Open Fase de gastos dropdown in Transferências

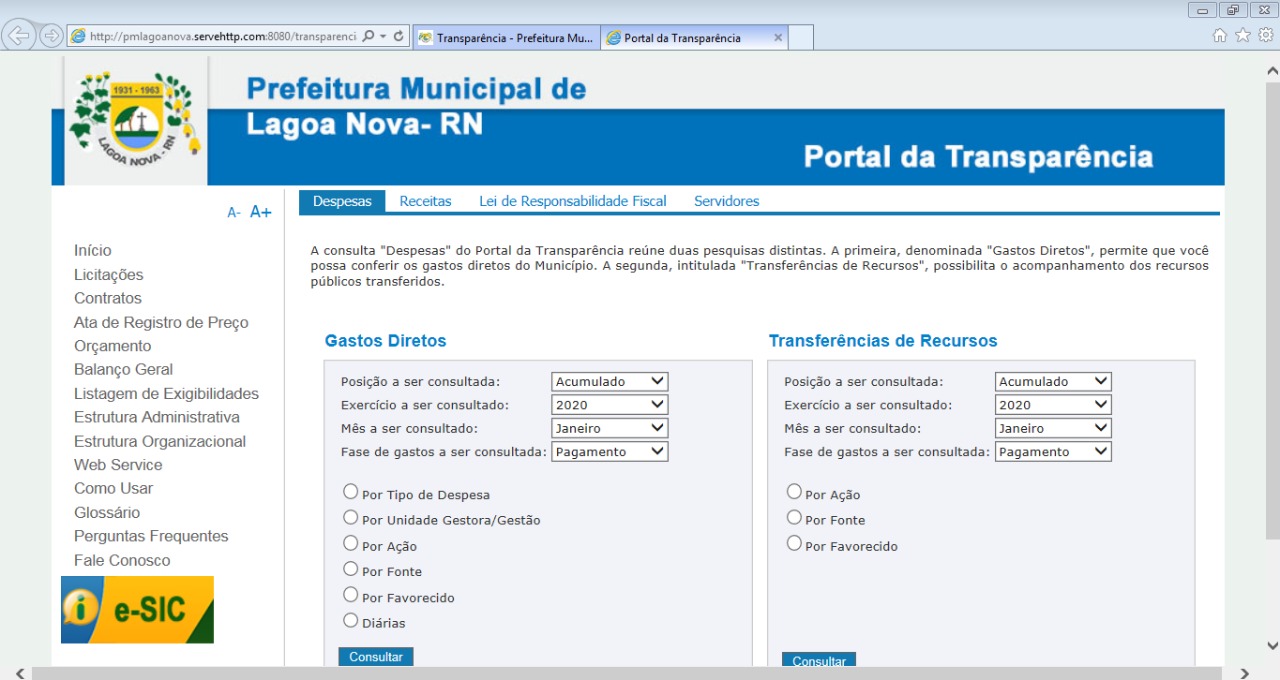[1053, 452]
